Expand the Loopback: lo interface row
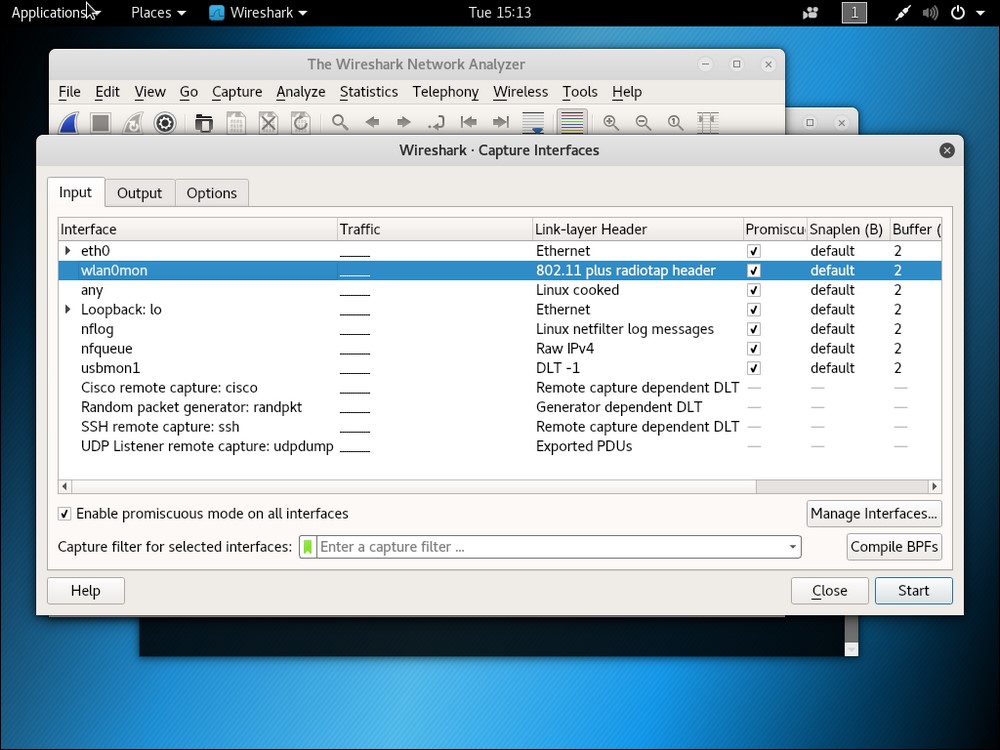 click(x=68, y=309)
